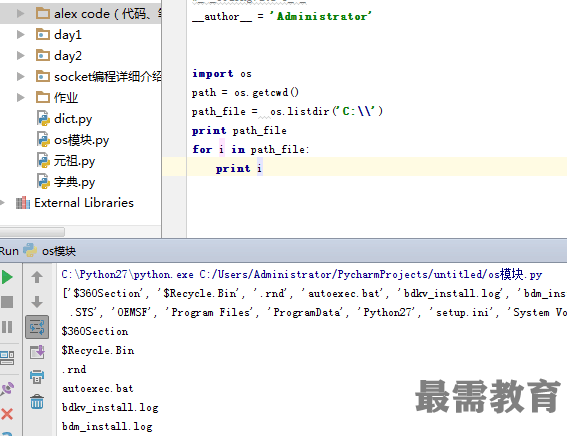The image size is (567, 436).
Task: Place the cursor on the 'import os' line
Action: point(222,74)
